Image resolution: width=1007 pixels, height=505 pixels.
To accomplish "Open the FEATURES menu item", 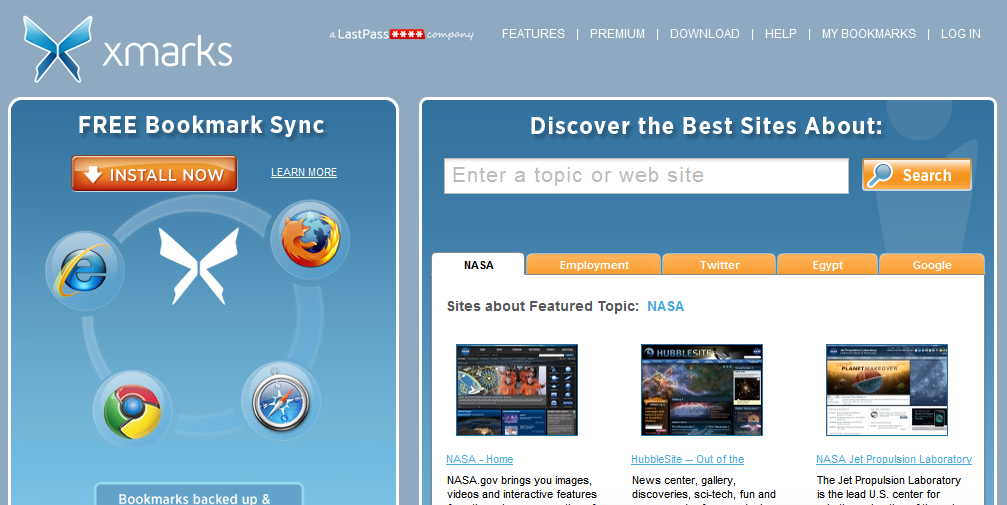I will click(x=533, y=34).
